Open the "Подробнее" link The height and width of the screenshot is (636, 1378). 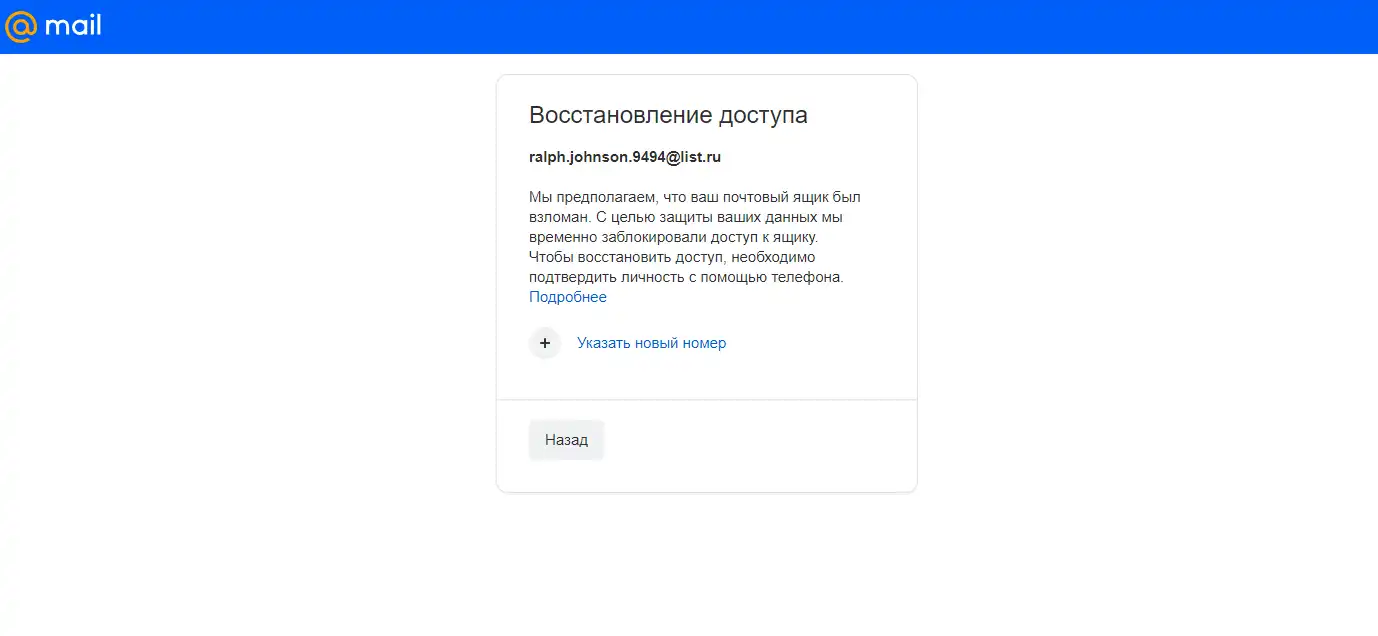click(x=567, y=297)
